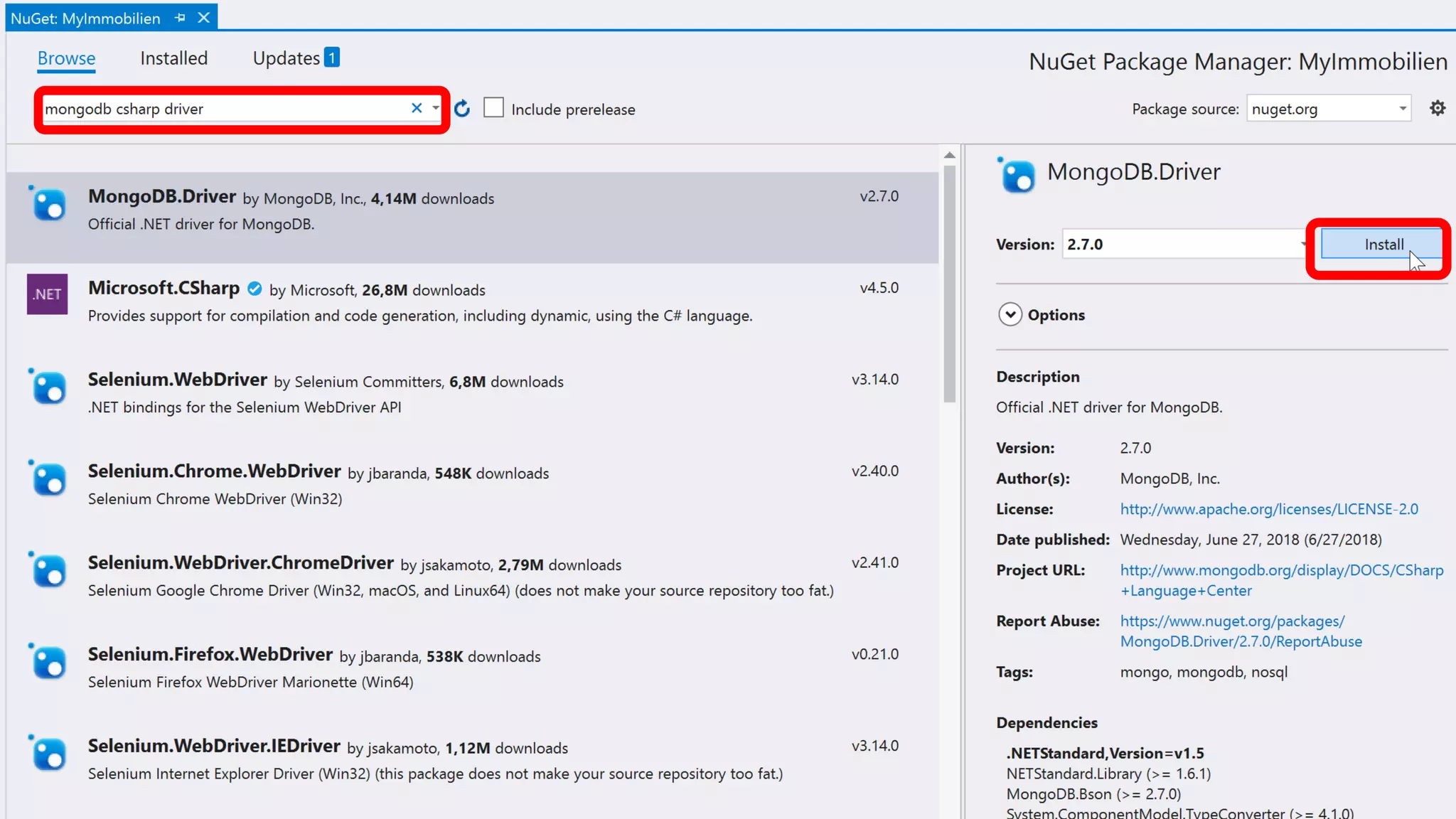Switch to the Installed tab
The width and height of the screenshot is (1456, 819).
pyautogui.click(x=173, y=58)
